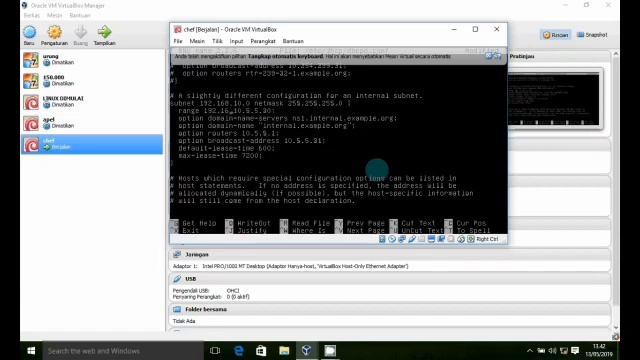640x360 pixels.
Task: Launch Microsoft Edge from taskbar
Action: click(238, 351)
